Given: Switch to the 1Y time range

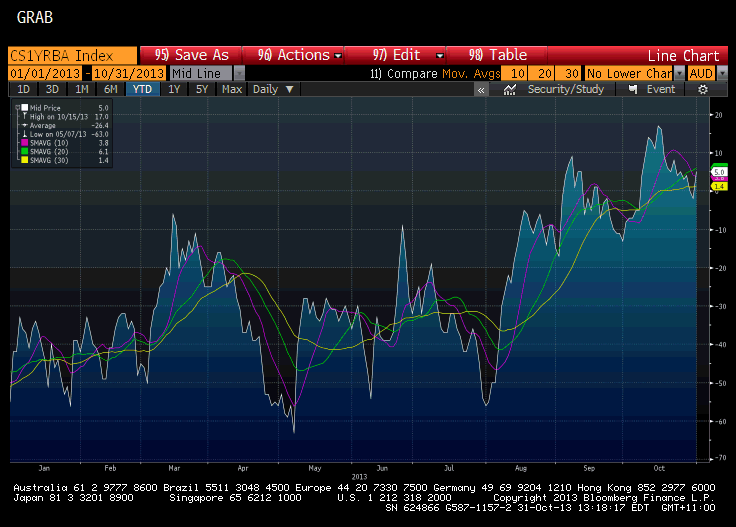Looking at the screenshot, I should pyautogui.click(x=174, y=89).
